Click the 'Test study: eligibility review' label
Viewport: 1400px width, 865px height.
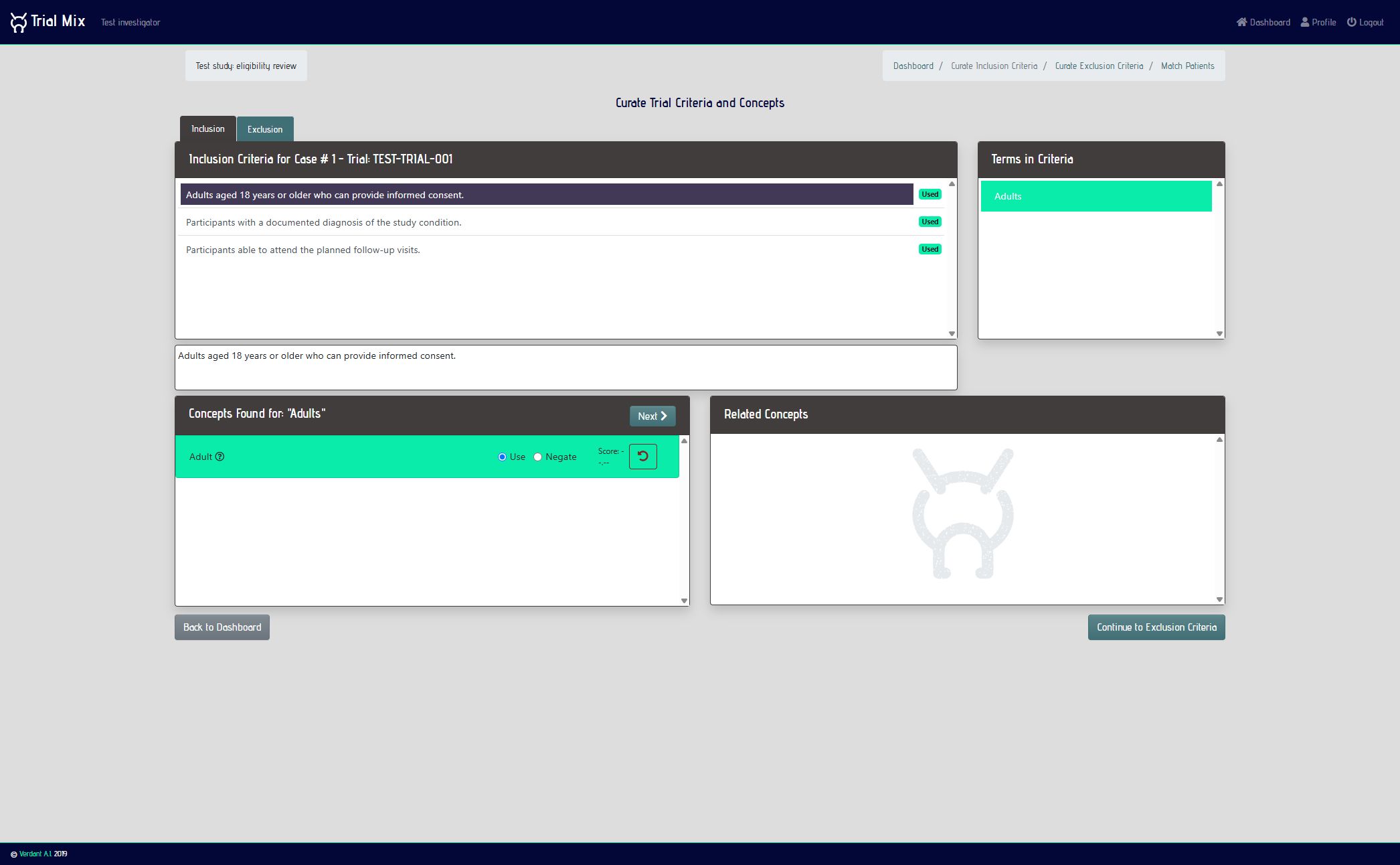[246, 66]
